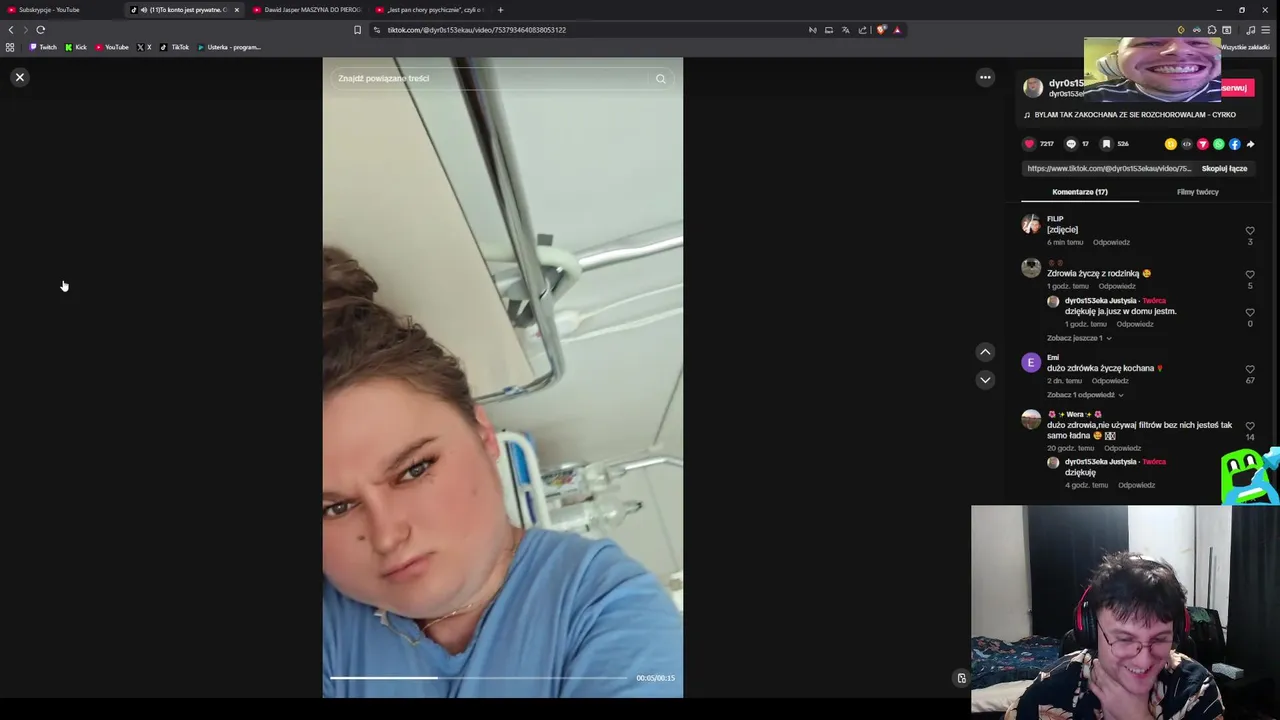Click the share page icon in address bar
The height and width of the screenshot is (720, 1280).
pyautogui.click(x=862, y=30)
